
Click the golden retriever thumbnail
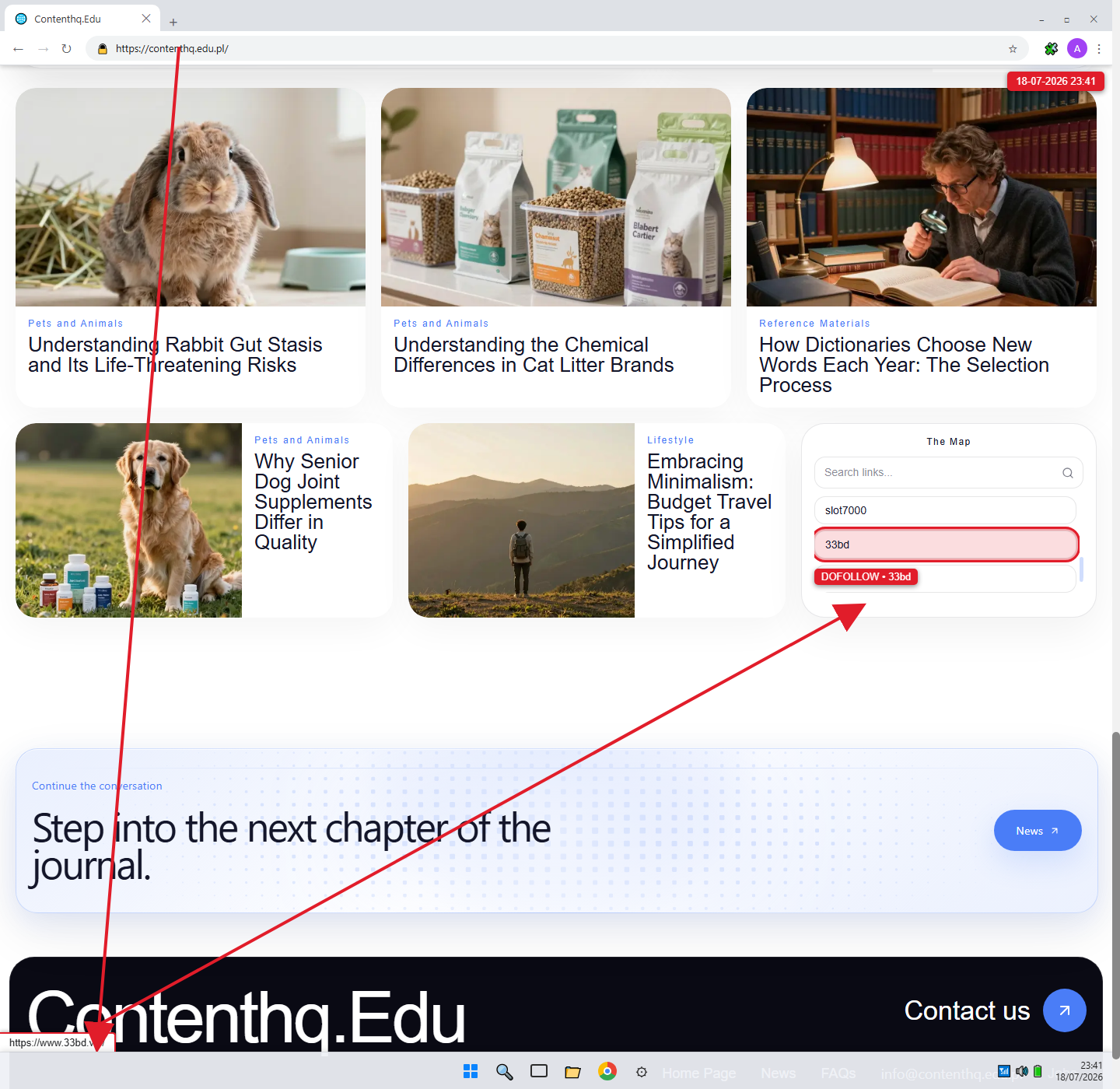[128, 520]
